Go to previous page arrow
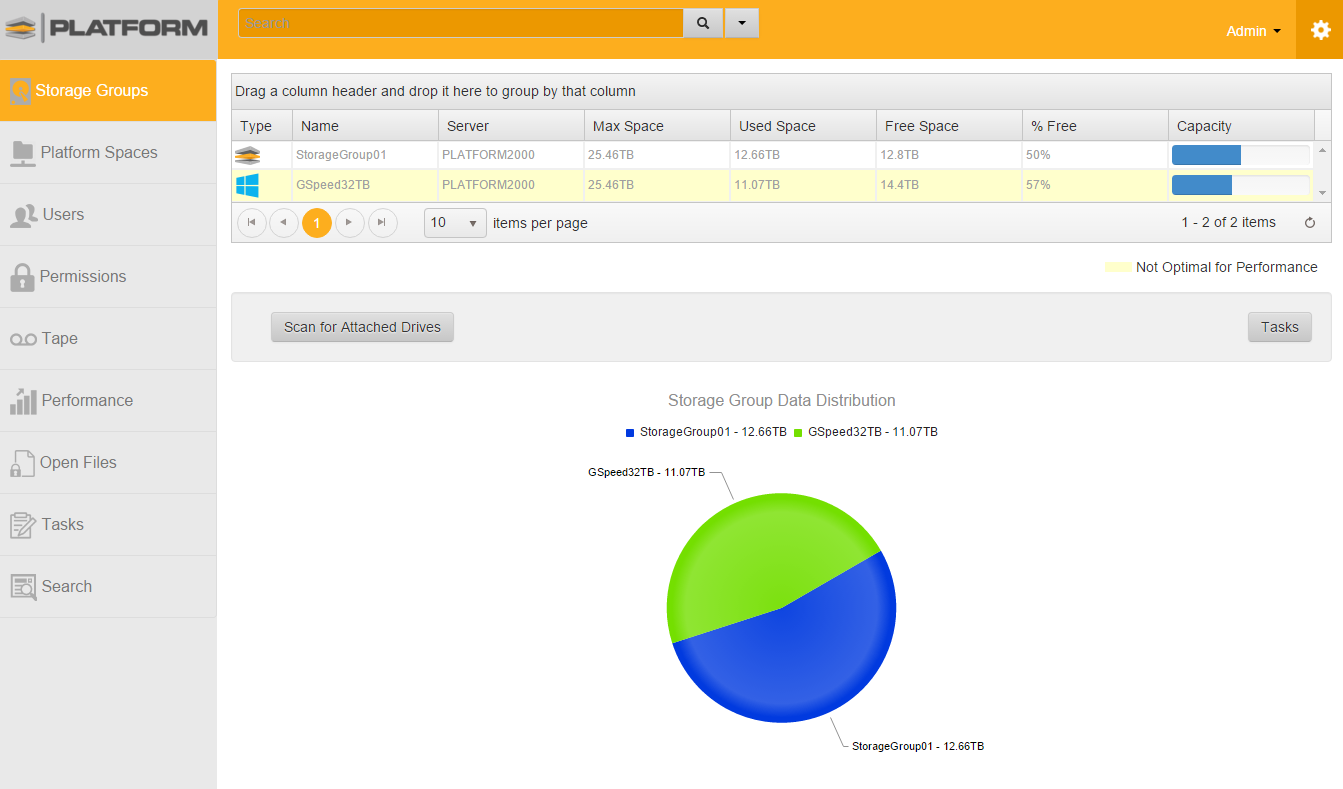Viewport: 1343px width, 789px height. (284, 223)
